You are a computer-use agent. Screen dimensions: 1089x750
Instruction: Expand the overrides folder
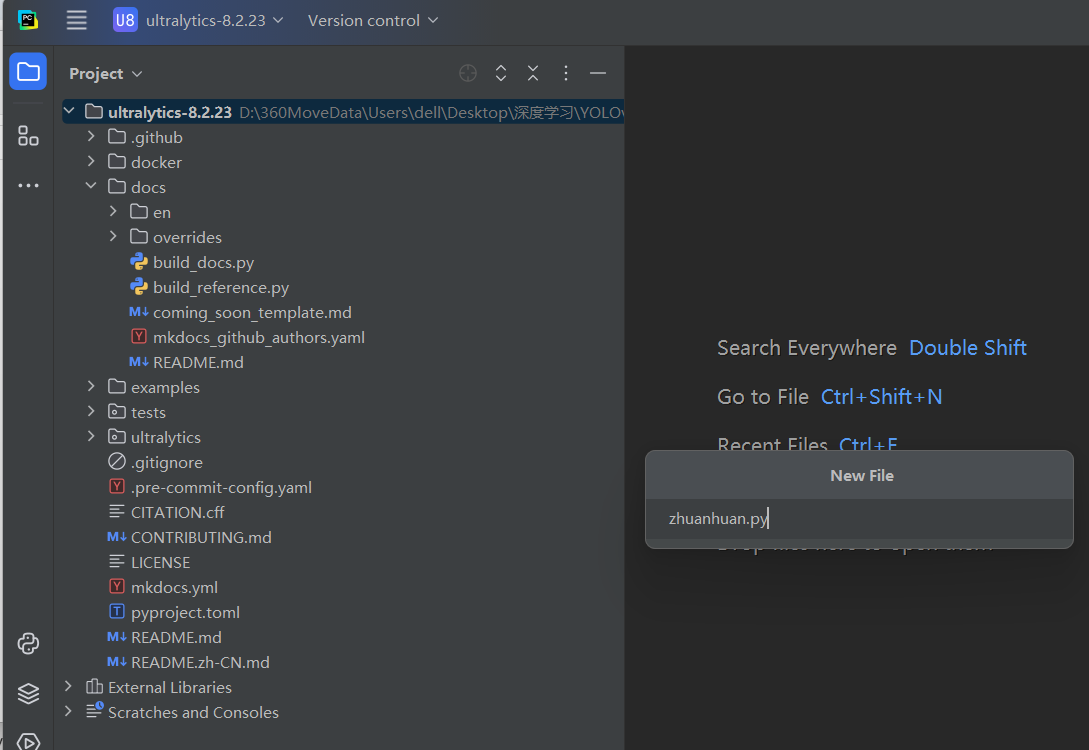coord(113,236)
